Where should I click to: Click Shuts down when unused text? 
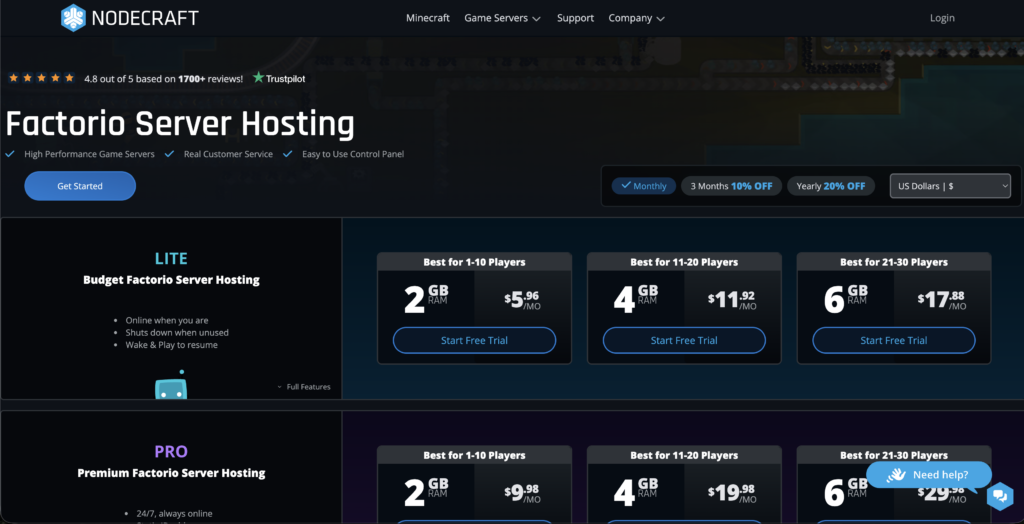177,333
